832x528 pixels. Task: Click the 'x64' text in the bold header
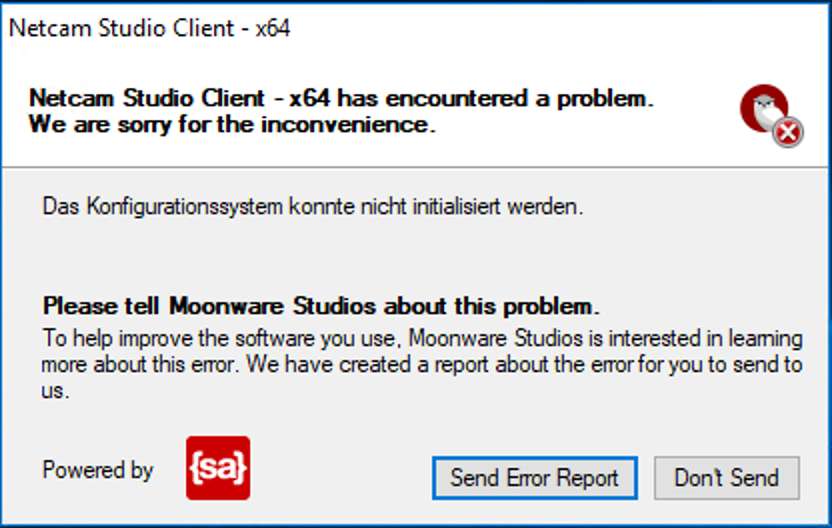click(309, 98)
